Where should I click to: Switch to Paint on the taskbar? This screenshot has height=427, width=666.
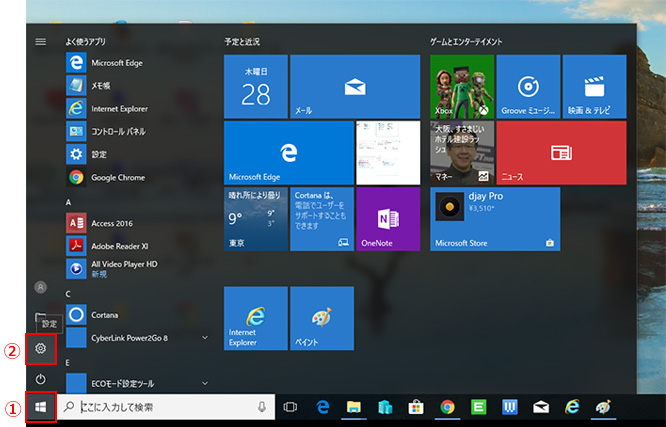pos(603,407)
